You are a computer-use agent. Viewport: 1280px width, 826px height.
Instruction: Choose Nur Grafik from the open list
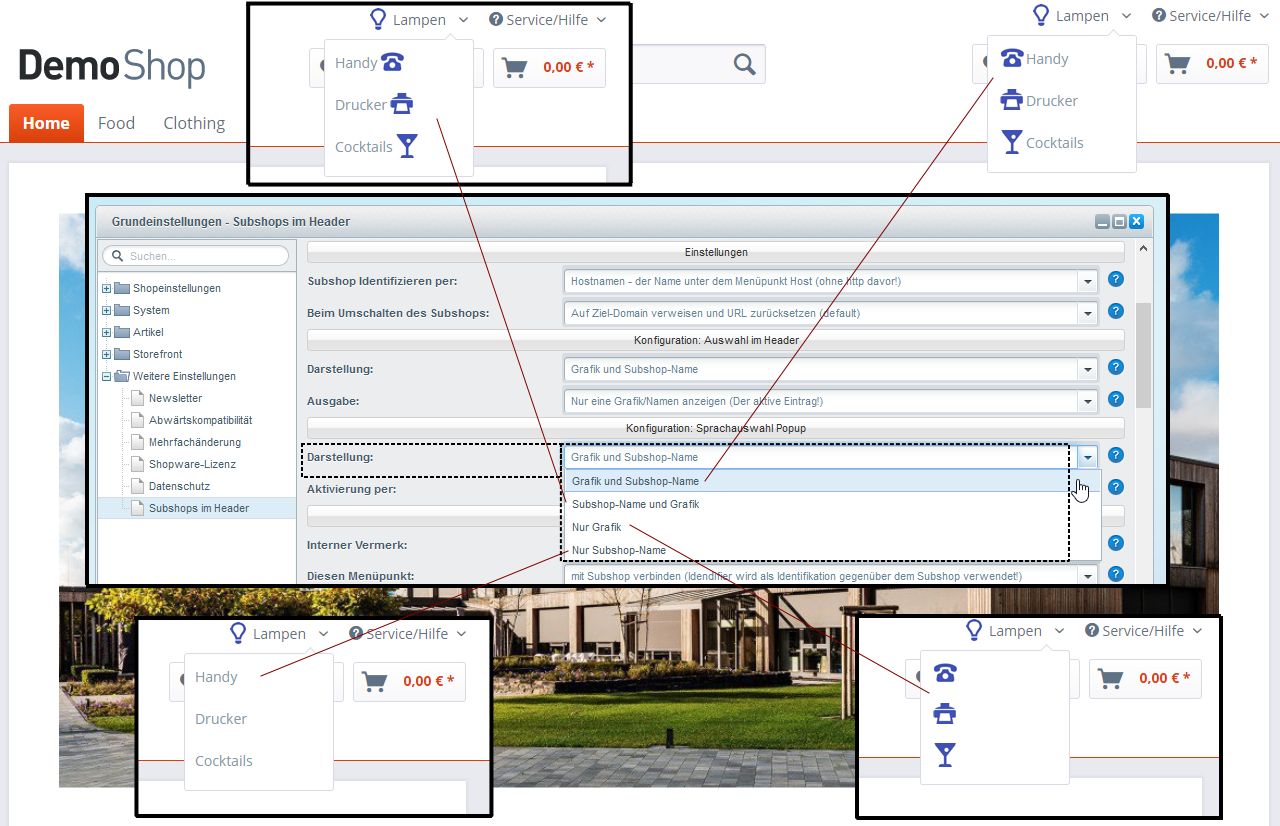click(831, 527)
